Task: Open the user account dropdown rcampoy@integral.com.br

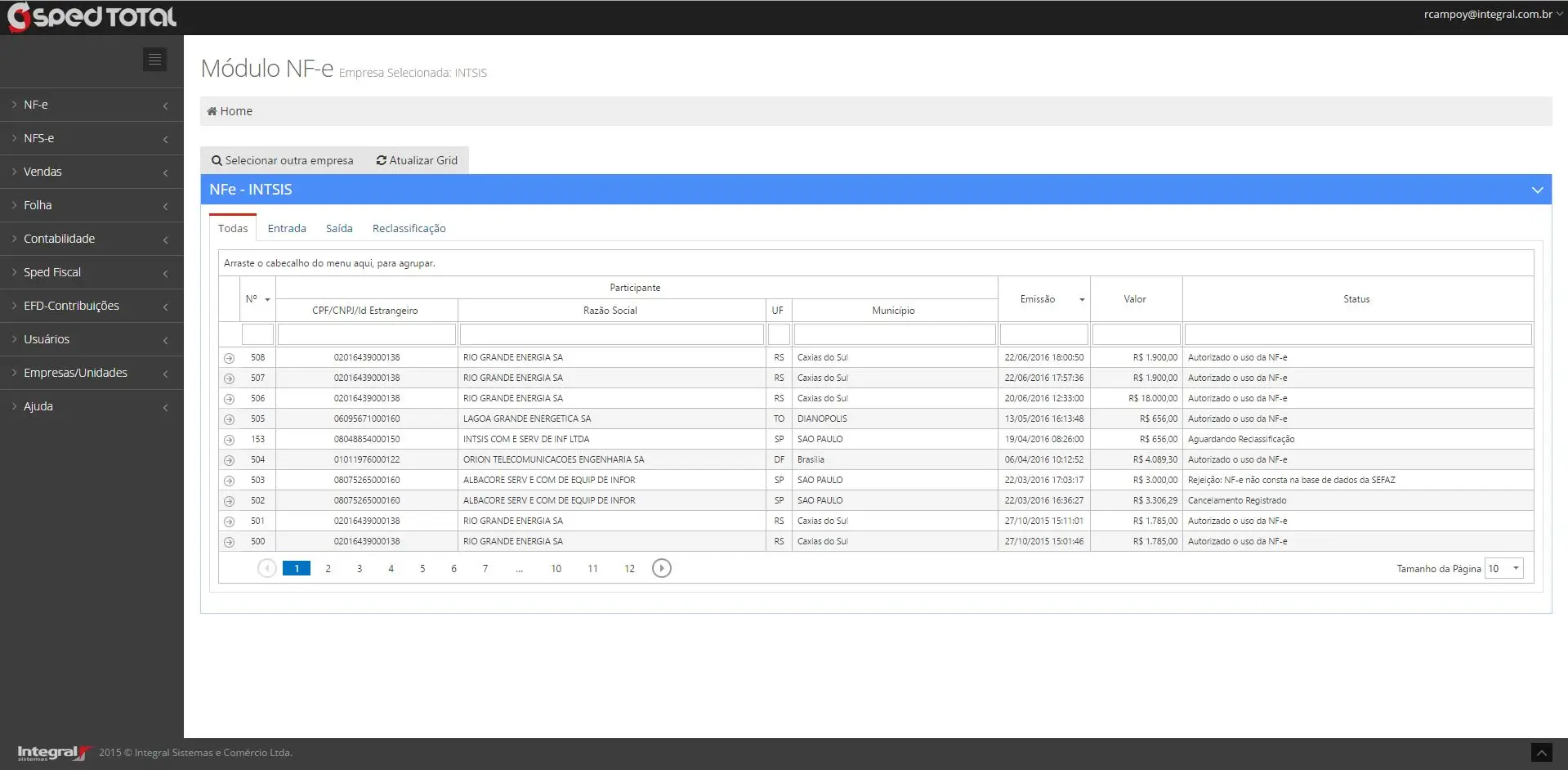Action: point(1492,14)
